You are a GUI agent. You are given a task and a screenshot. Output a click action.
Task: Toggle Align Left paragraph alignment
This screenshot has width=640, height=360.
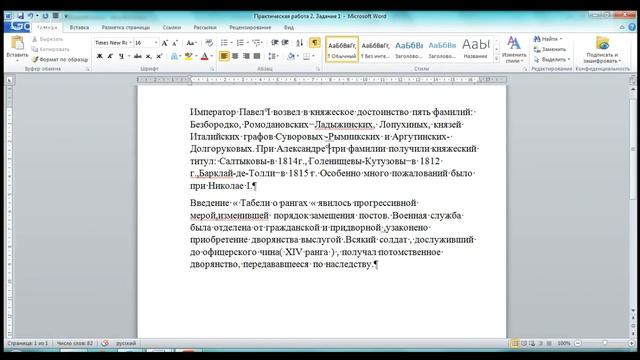click(x=224, y=56)
